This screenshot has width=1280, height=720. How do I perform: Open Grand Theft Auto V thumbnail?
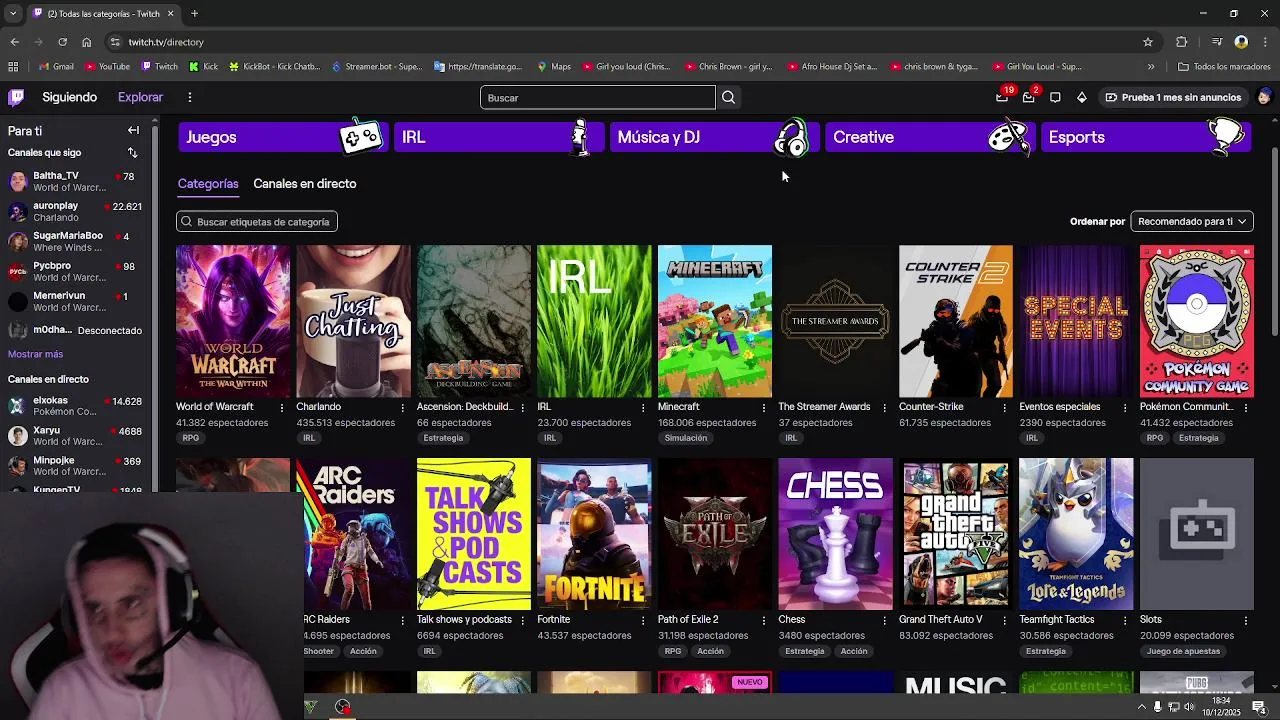point(955,534)
